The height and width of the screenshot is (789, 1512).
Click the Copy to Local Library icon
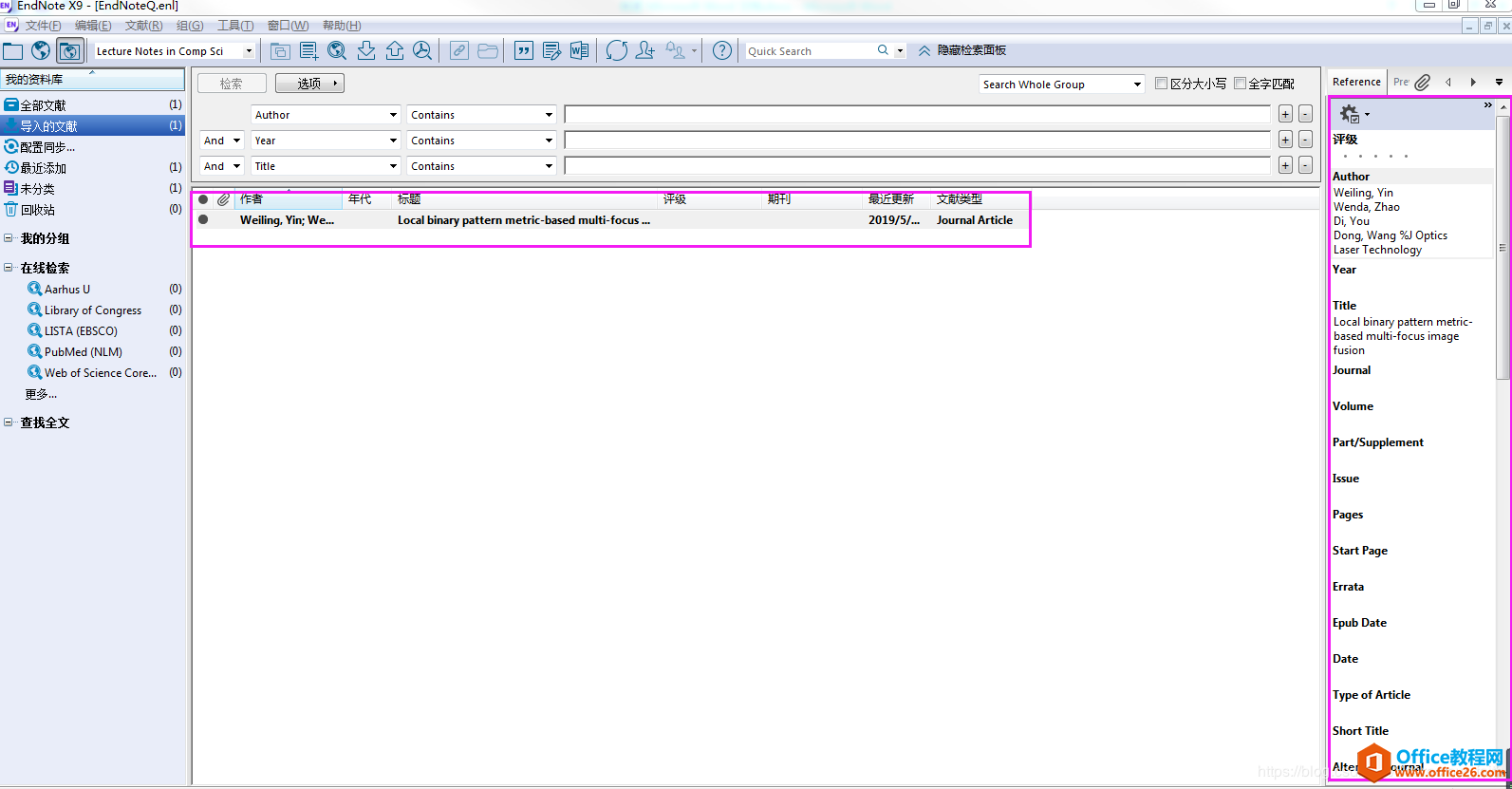[x=280, y=50]
